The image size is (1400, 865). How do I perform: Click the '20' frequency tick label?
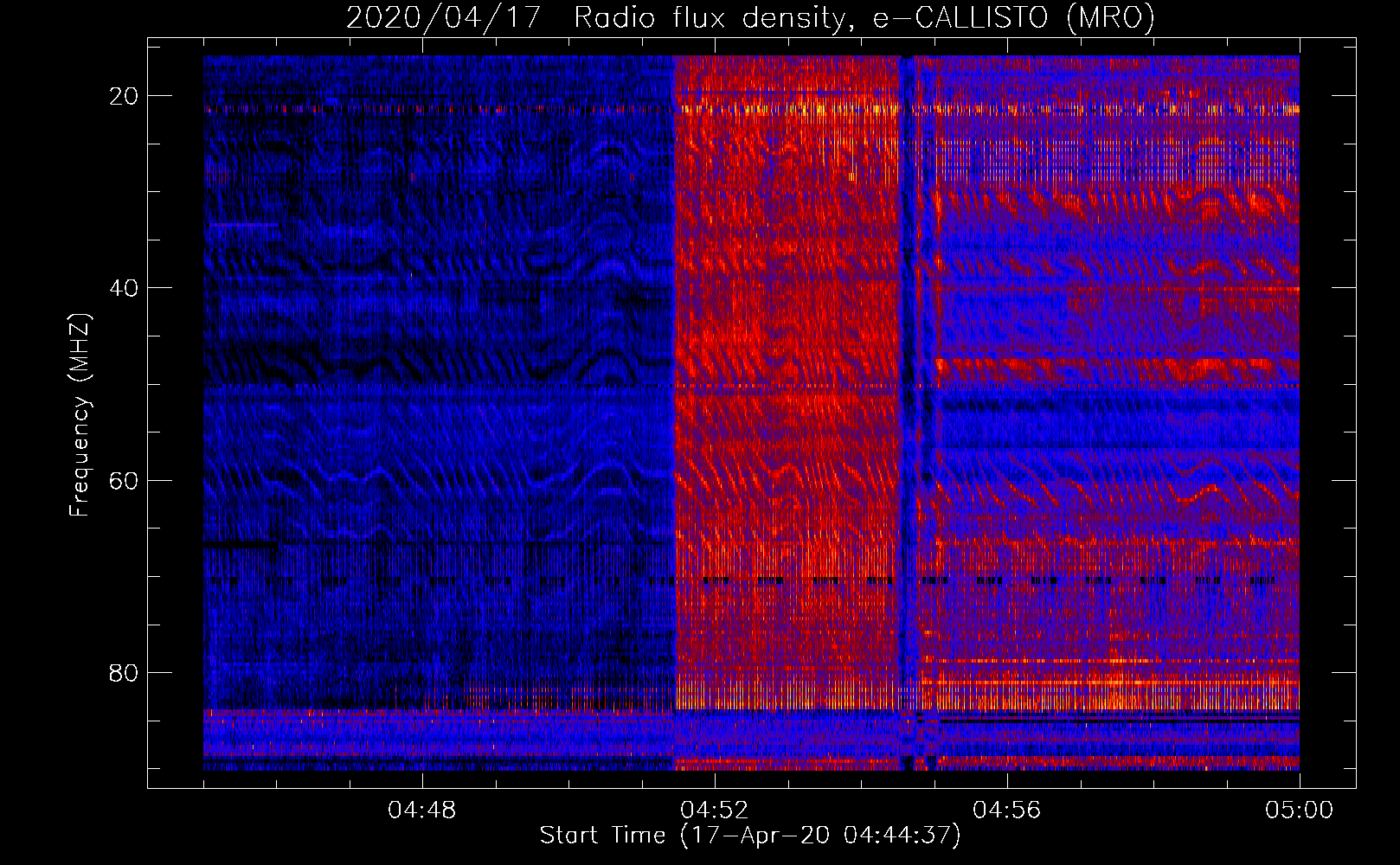pos(124,96)
